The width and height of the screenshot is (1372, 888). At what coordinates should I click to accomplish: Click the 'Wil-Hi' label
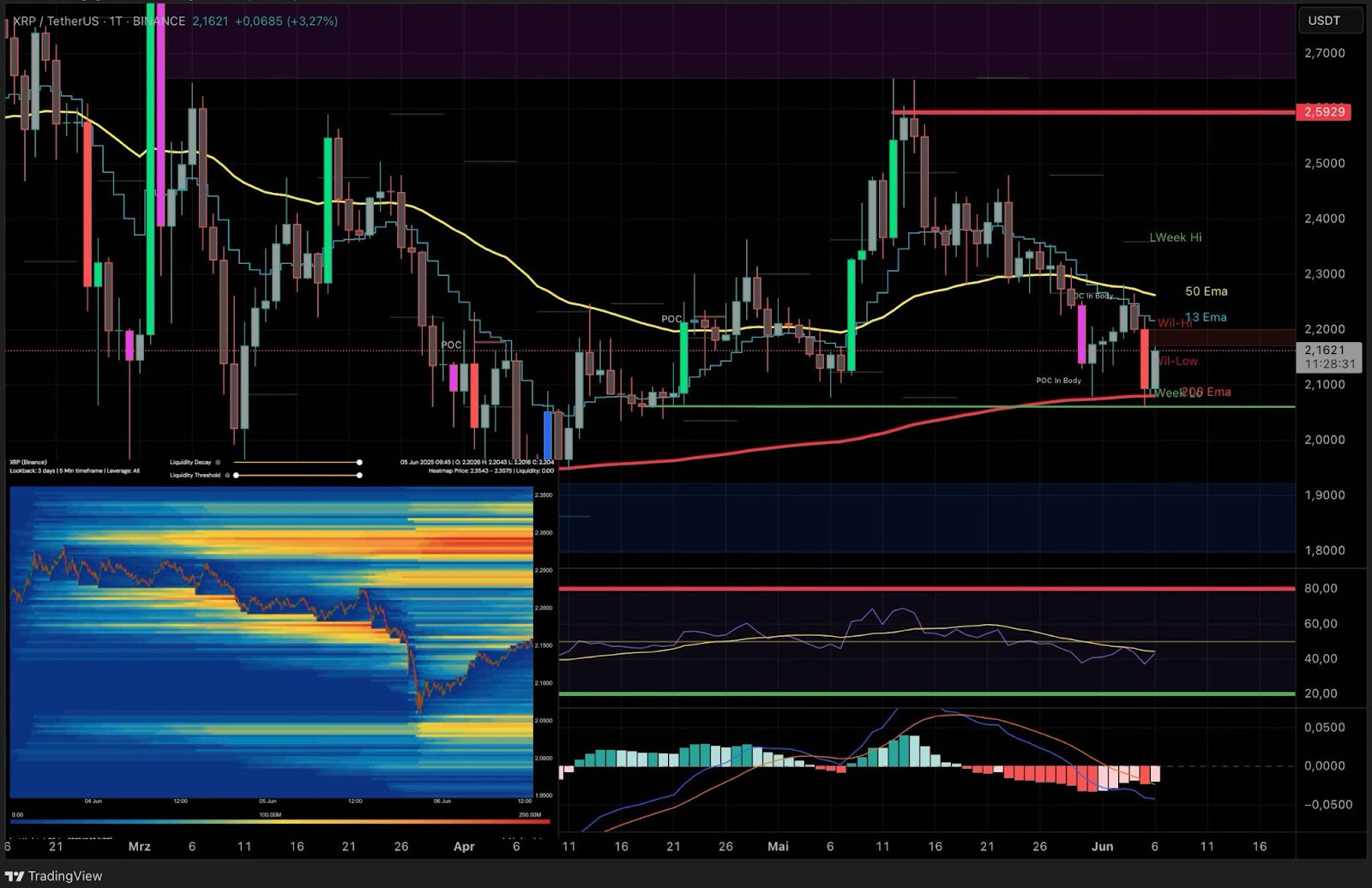coord(1175,323)
